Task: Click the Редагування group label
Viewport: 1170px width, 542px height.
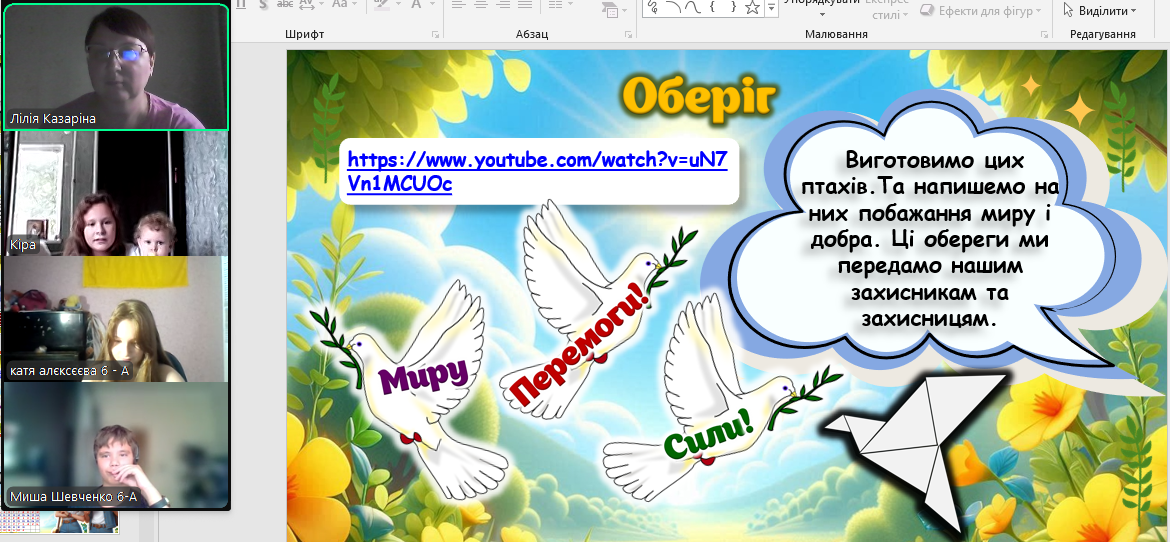Action: 1102,34
